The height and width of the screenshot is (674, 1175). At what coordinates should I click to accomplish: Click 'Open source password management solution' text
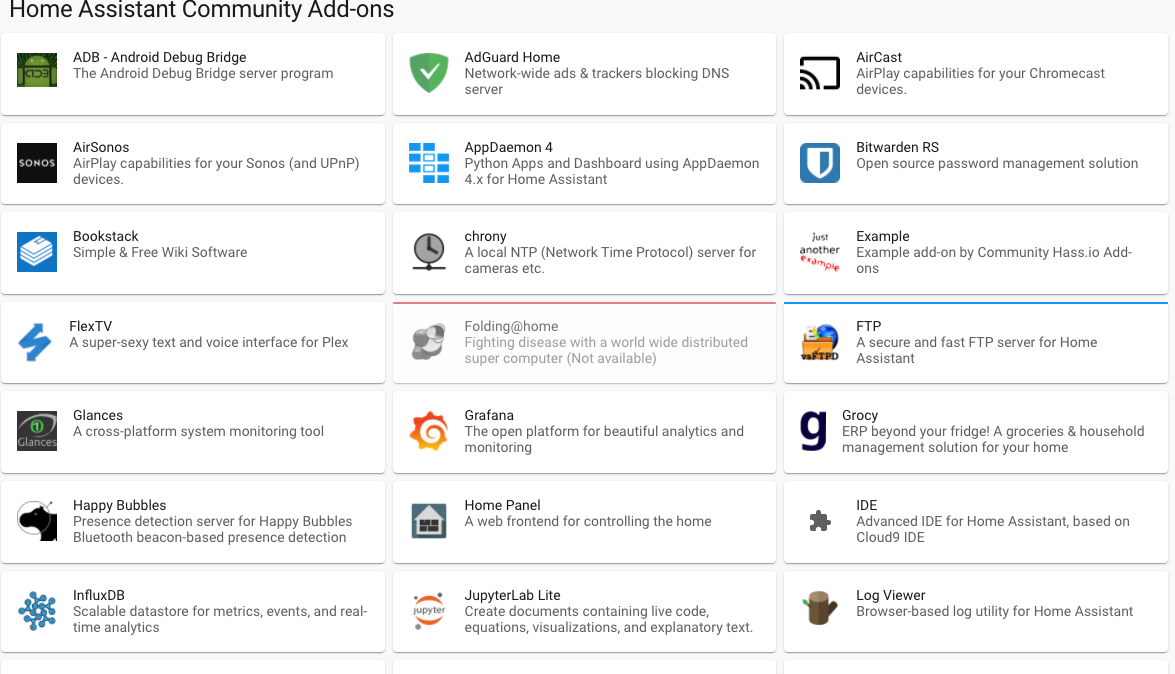(997, 163)
